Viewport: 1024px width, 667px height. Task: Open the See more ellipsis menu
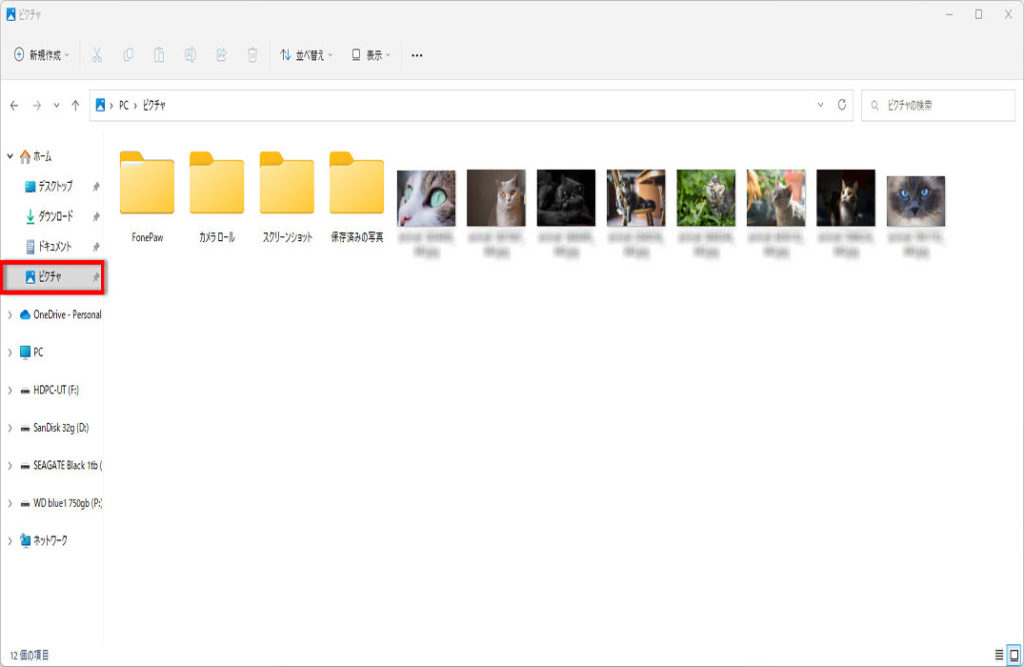pyautogui.click(x=417, y=55)
